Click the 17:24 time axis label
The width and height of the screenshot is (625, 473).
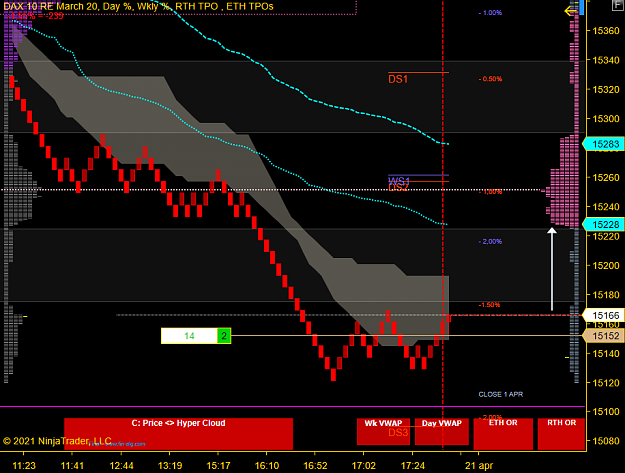point(413,465)
